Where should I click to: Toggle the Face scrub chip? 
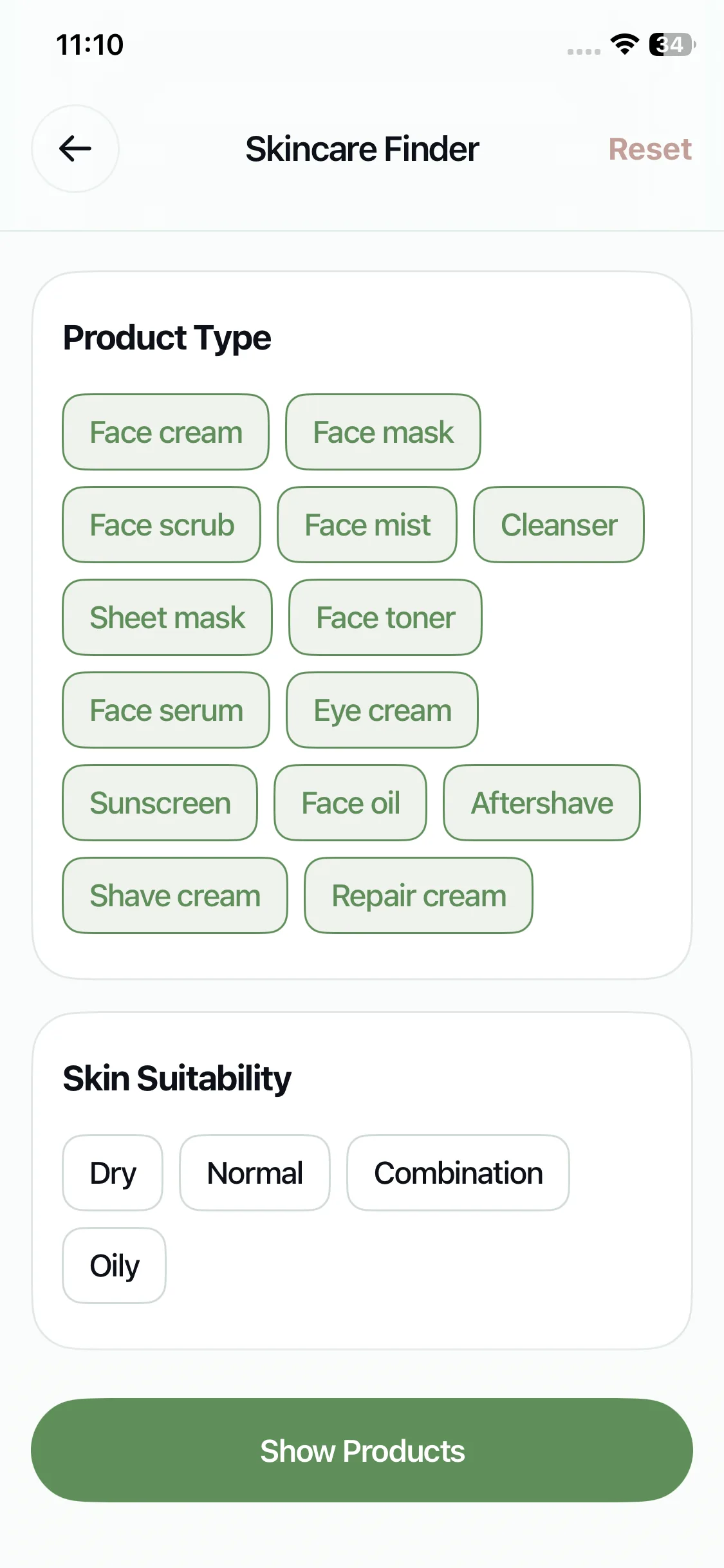162,525
